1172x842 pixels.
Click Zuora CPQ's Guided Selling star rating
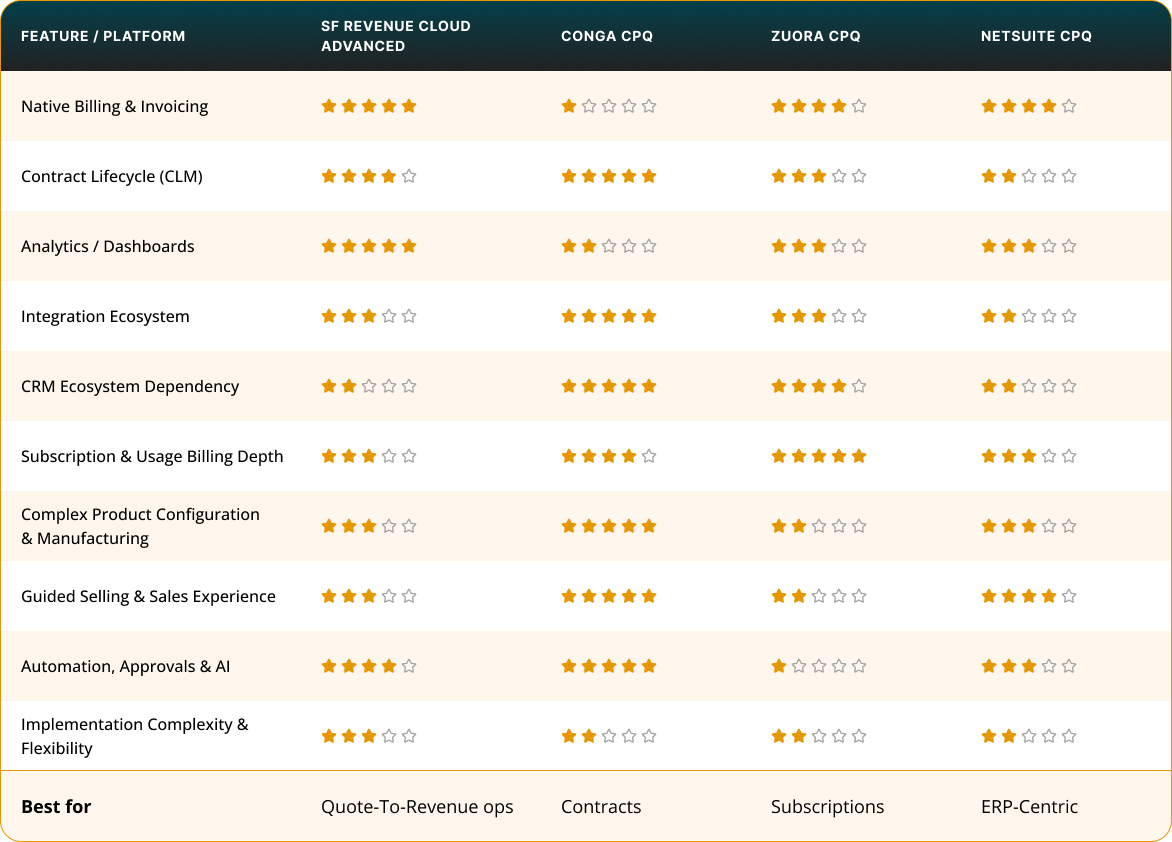818,597
